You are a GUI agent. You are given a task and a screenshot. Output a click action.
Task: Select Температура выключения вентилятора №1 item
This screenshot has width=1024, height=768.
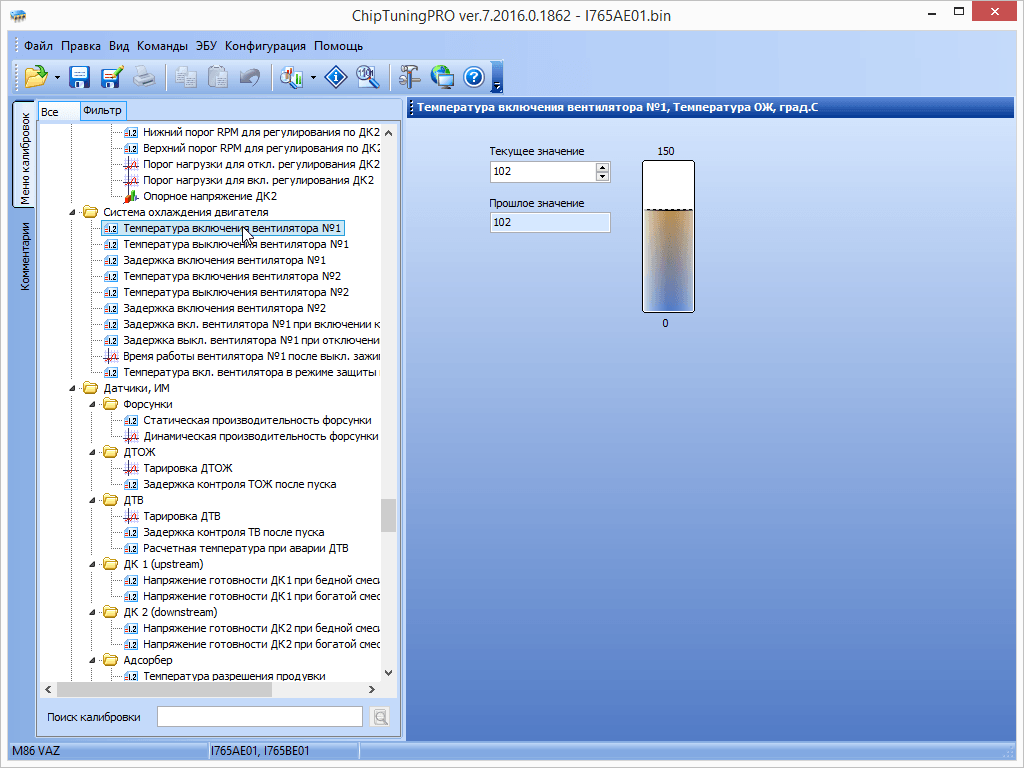[235, 244]
